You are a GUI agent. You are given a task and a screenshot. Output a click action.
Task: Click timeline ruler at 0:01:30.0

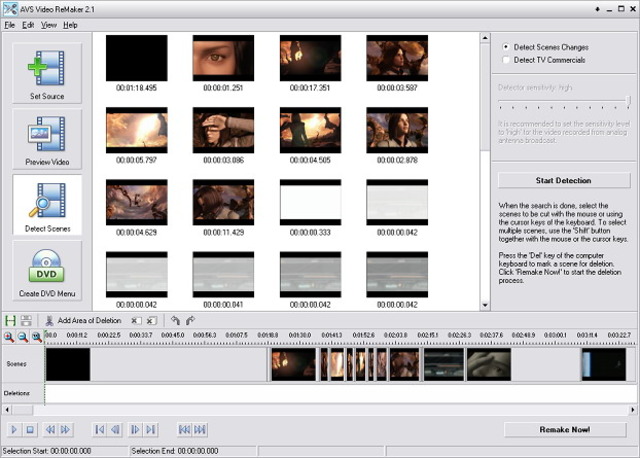[x=300, y=335]
